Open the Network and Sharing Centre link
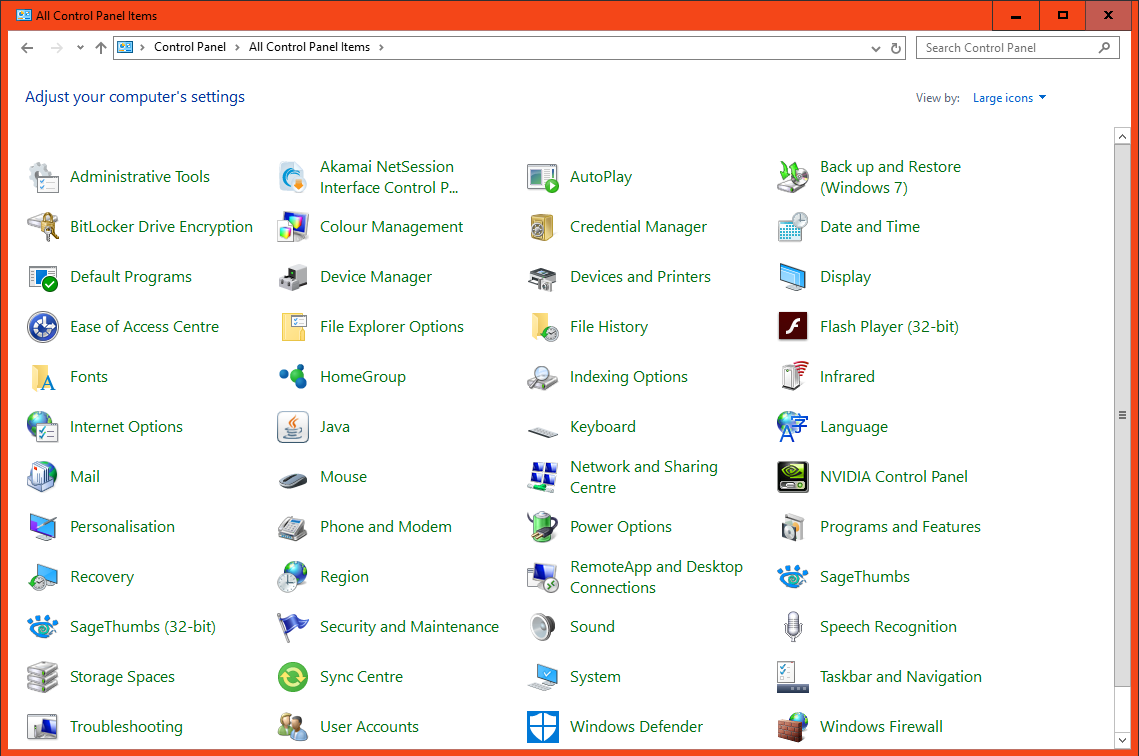The width and height of the screenshot is (1139, 756). [644, 477]
